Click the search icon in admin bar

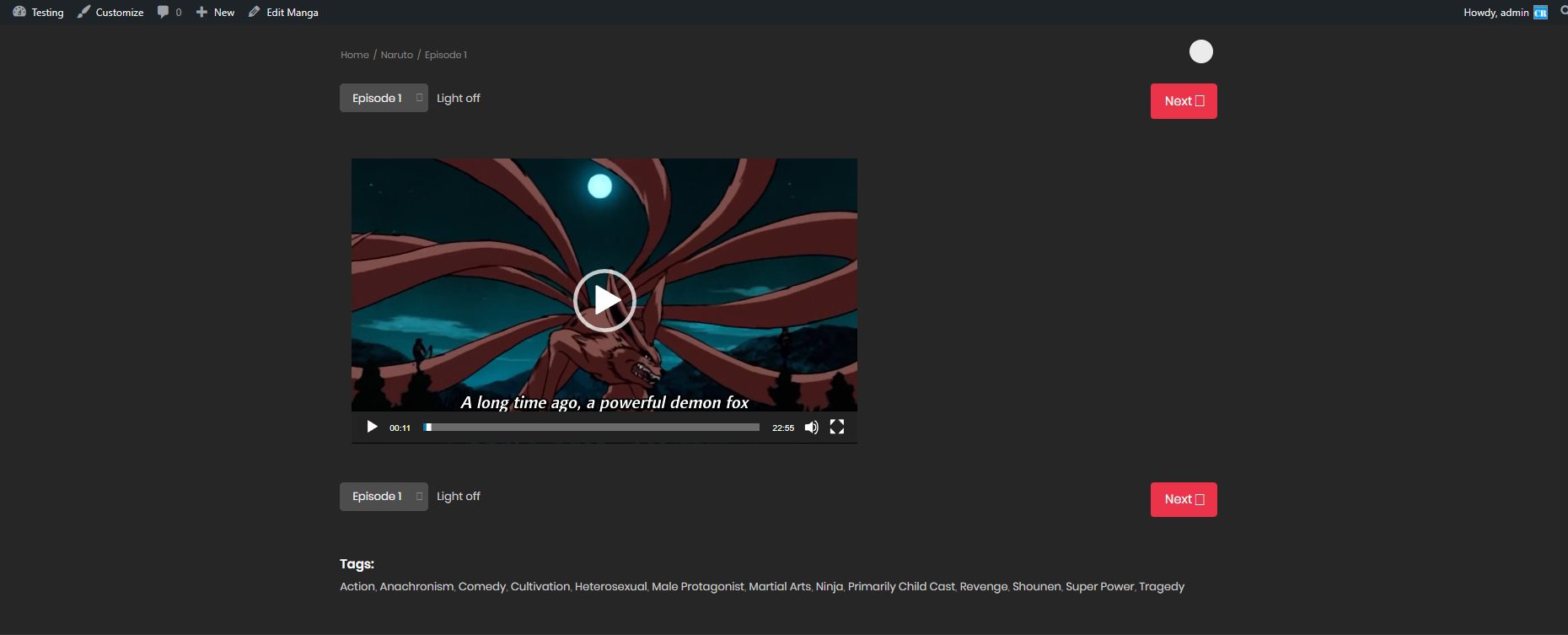pos(1563,12)
